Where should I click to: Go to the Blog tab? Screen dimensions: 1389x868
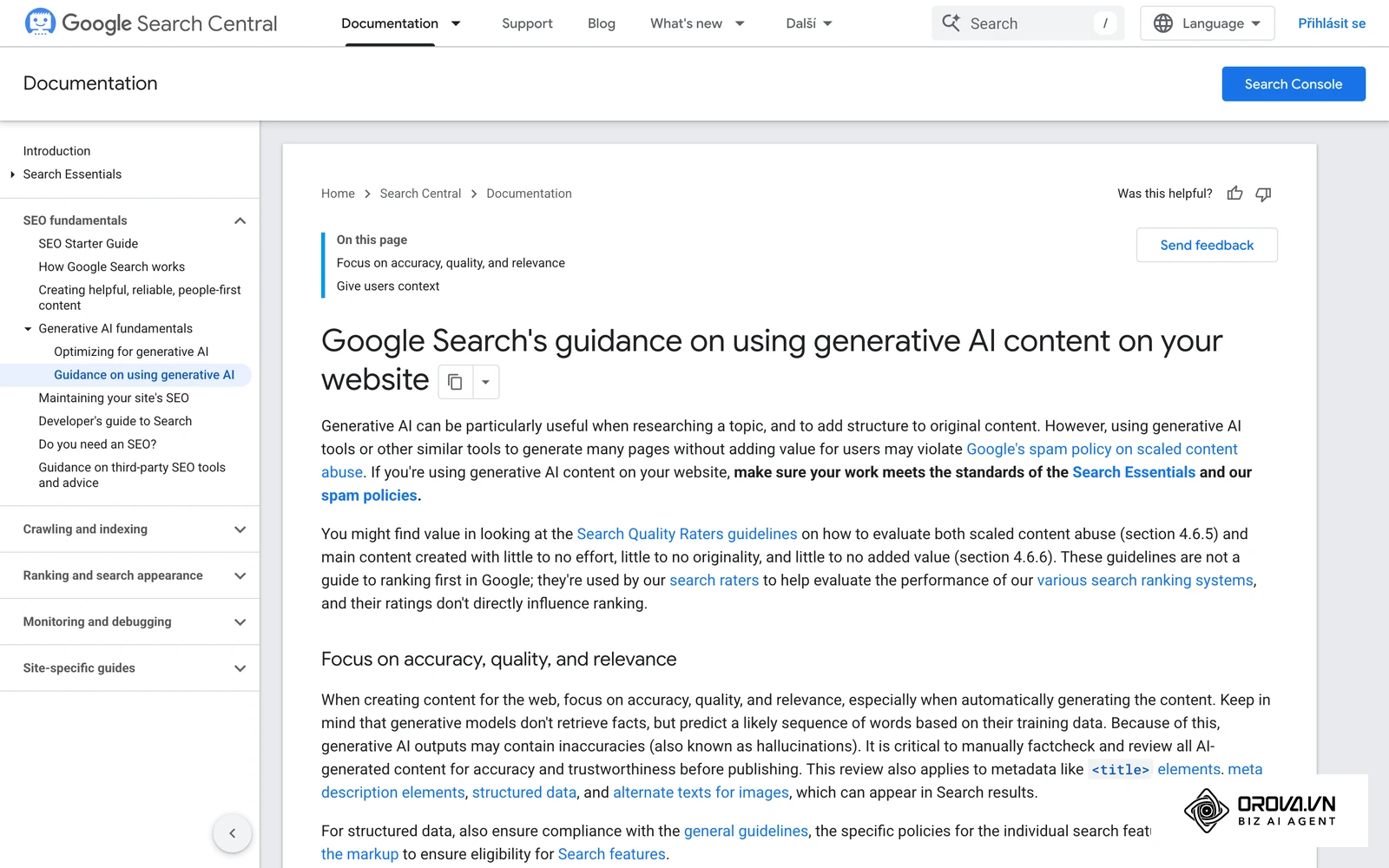click(602, 23)
